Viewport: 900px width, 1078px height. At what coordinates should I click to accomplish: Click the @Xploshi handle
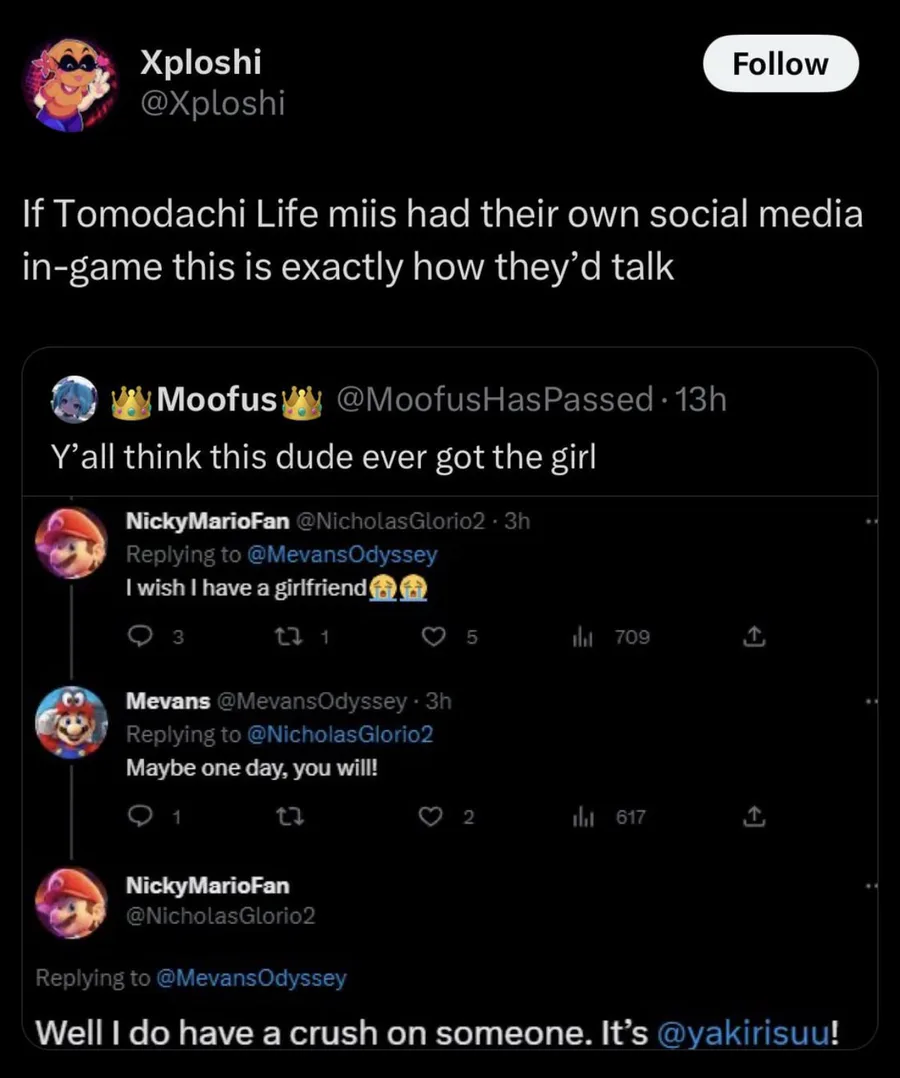[212, 103]
